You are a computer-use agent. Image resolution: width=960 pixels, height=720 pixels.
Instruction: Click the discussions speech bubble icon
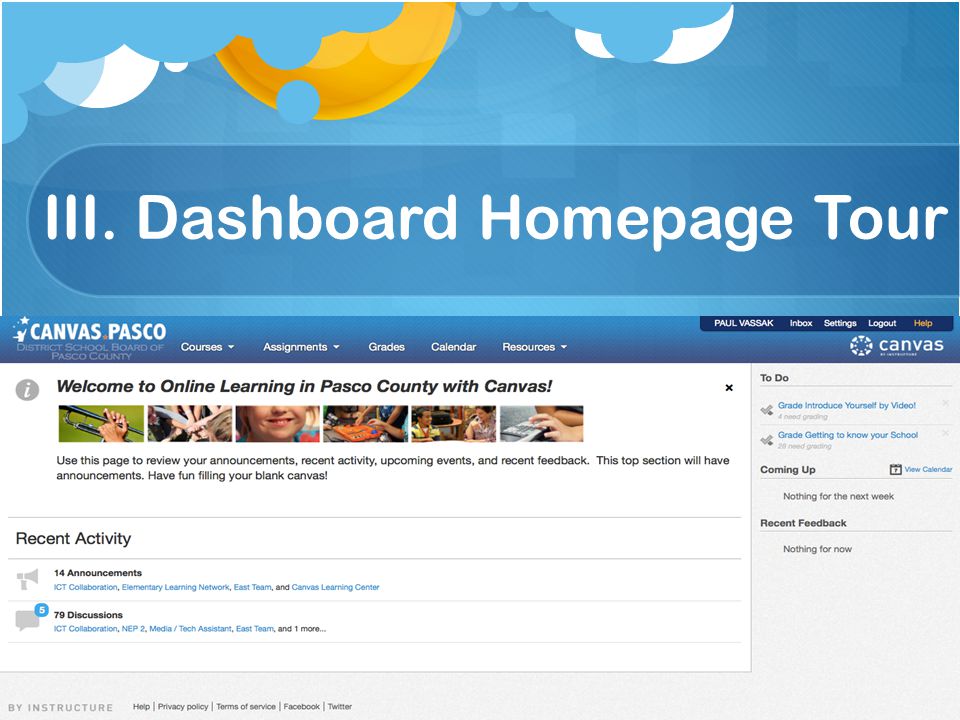(27, 621)
